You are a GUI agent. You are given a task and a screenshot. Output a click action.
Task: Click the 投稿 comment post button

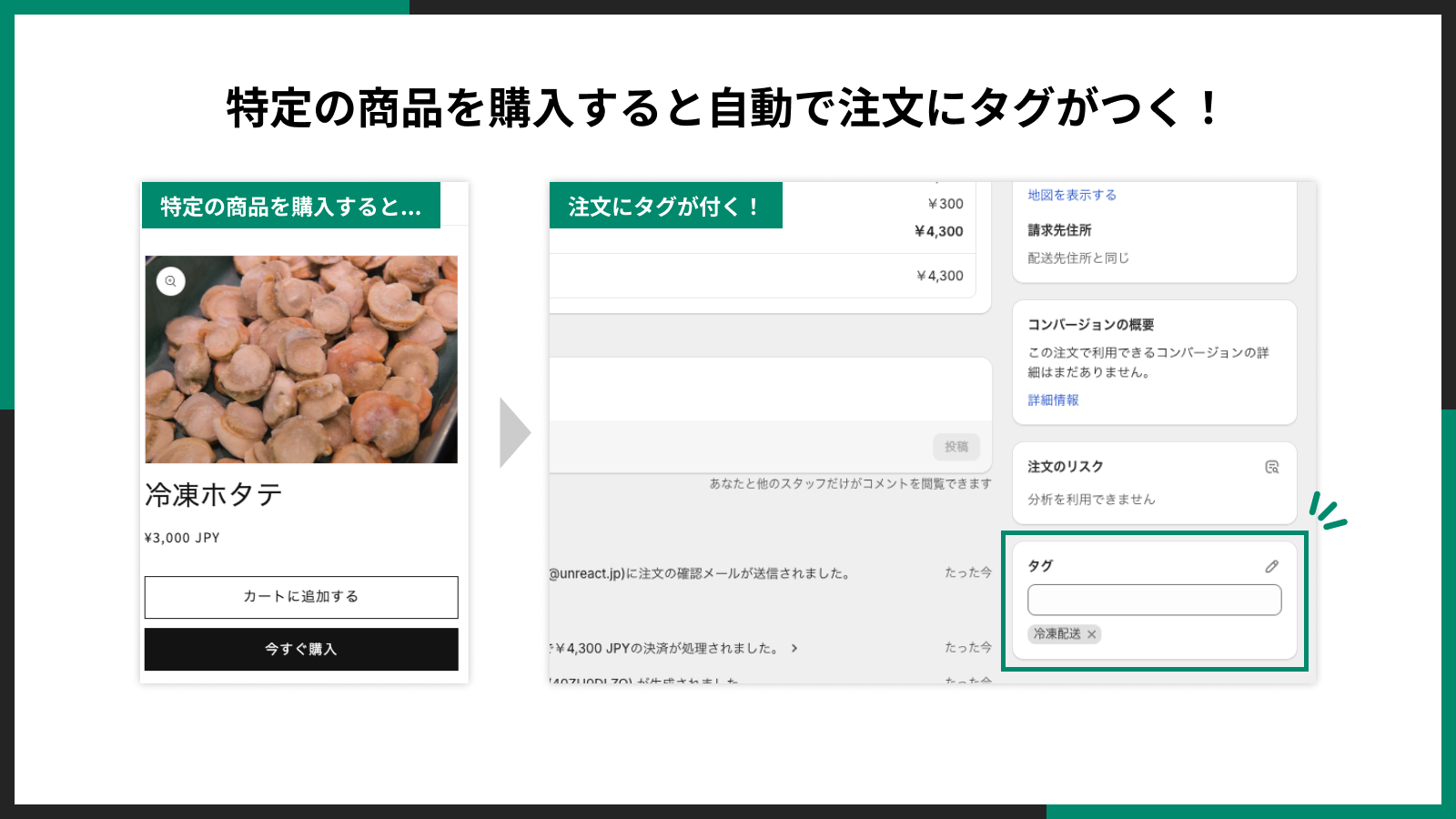[955, 447]
